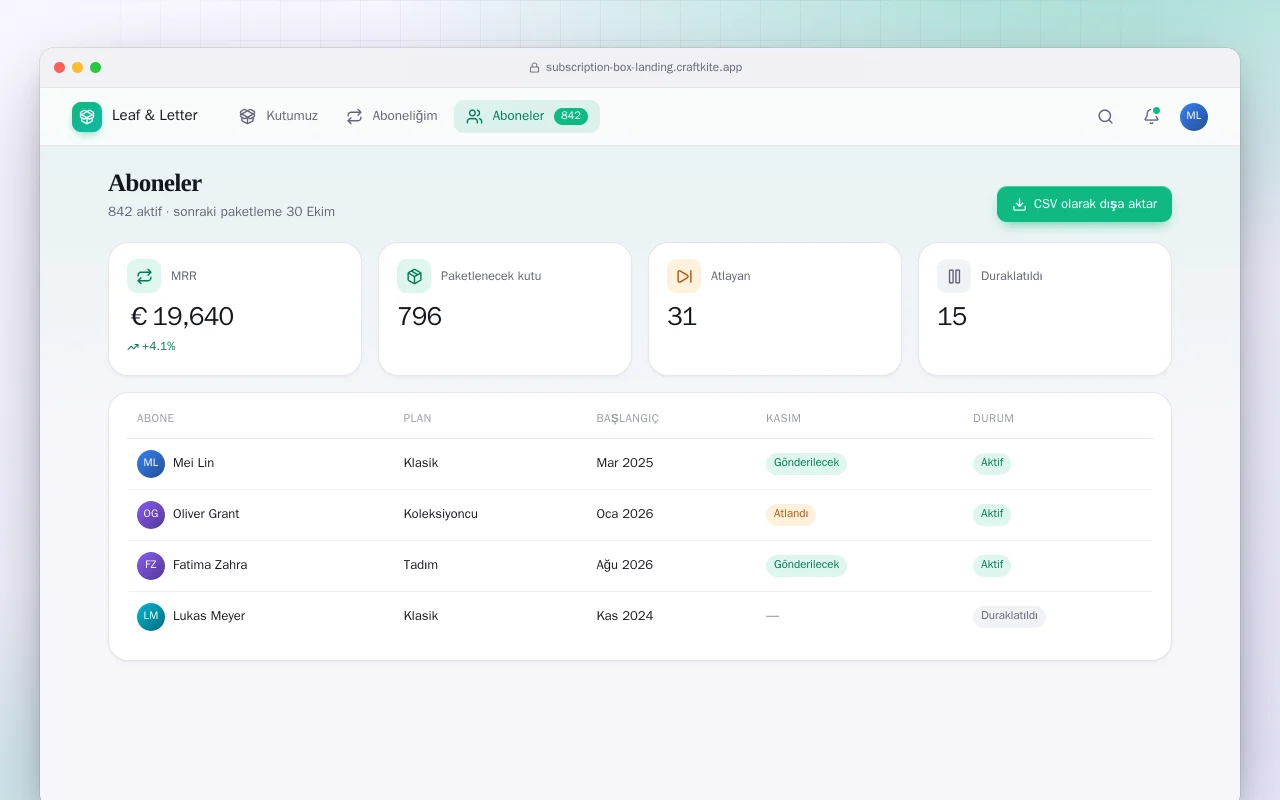Select the Aboneler tab
The image size is (1280, 800).
point(527,116)
